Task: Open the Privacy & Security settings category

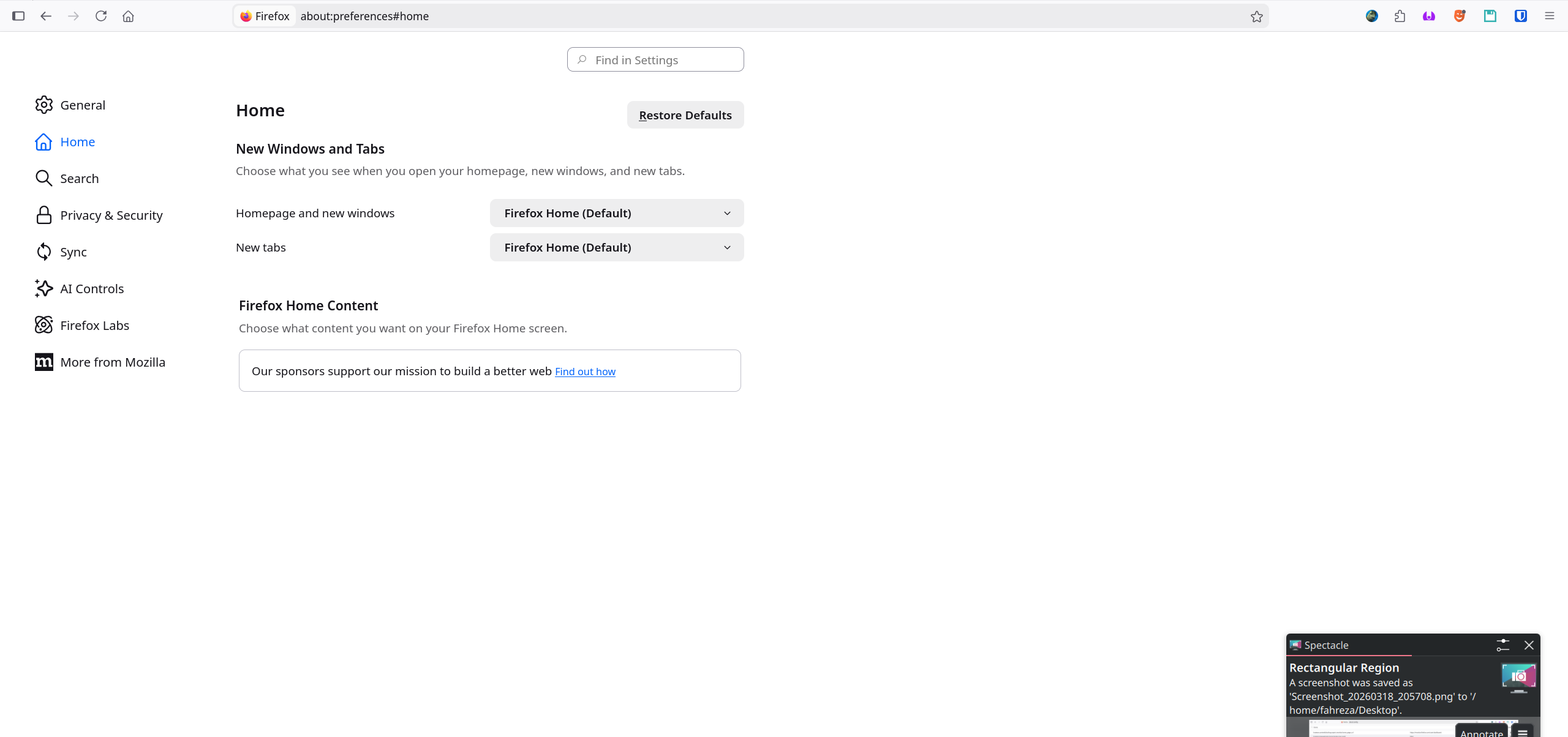Action: point(111,215)
